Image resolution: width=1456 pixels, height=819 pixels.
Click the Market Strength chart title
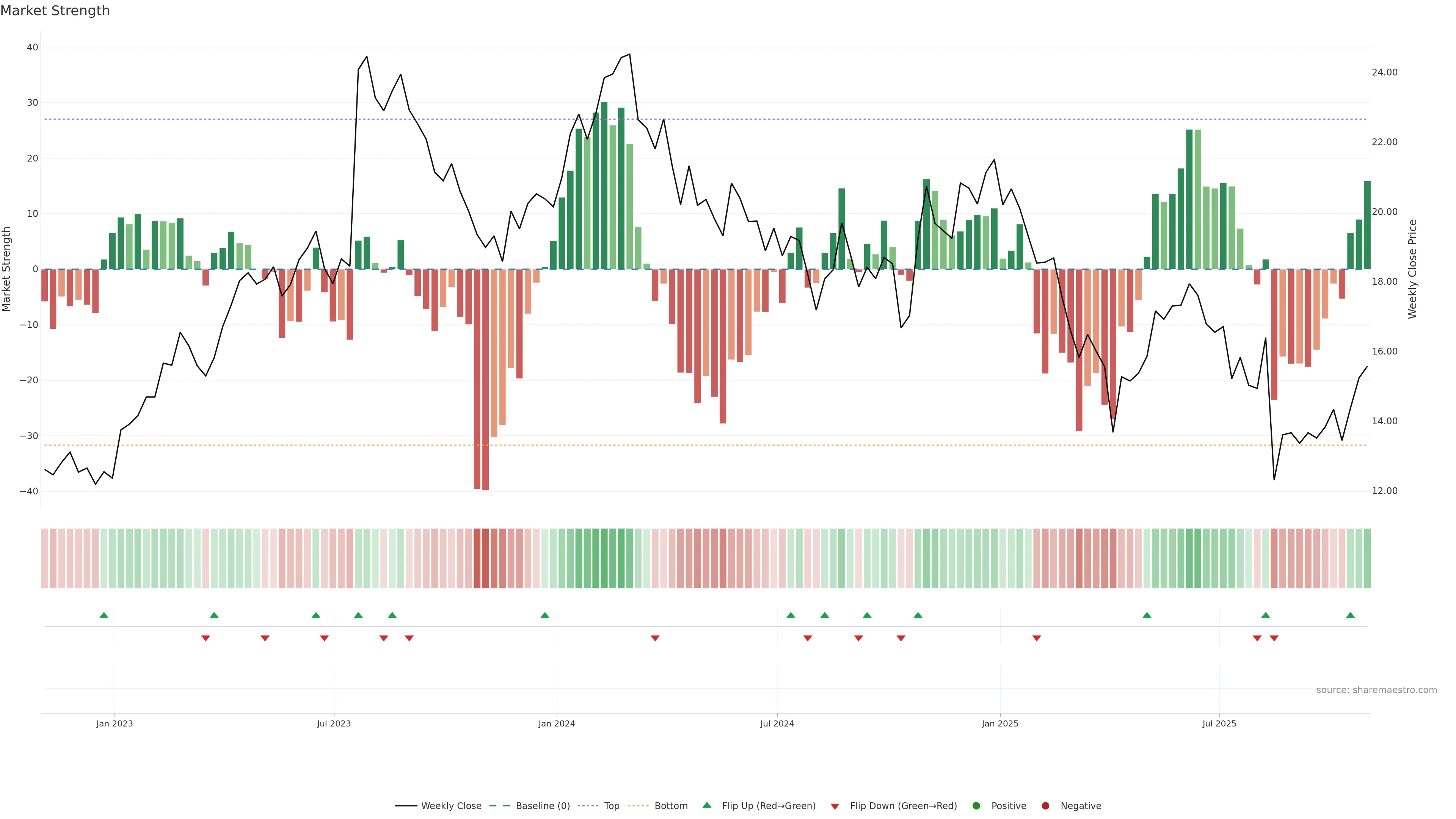(x=55, y=11)
